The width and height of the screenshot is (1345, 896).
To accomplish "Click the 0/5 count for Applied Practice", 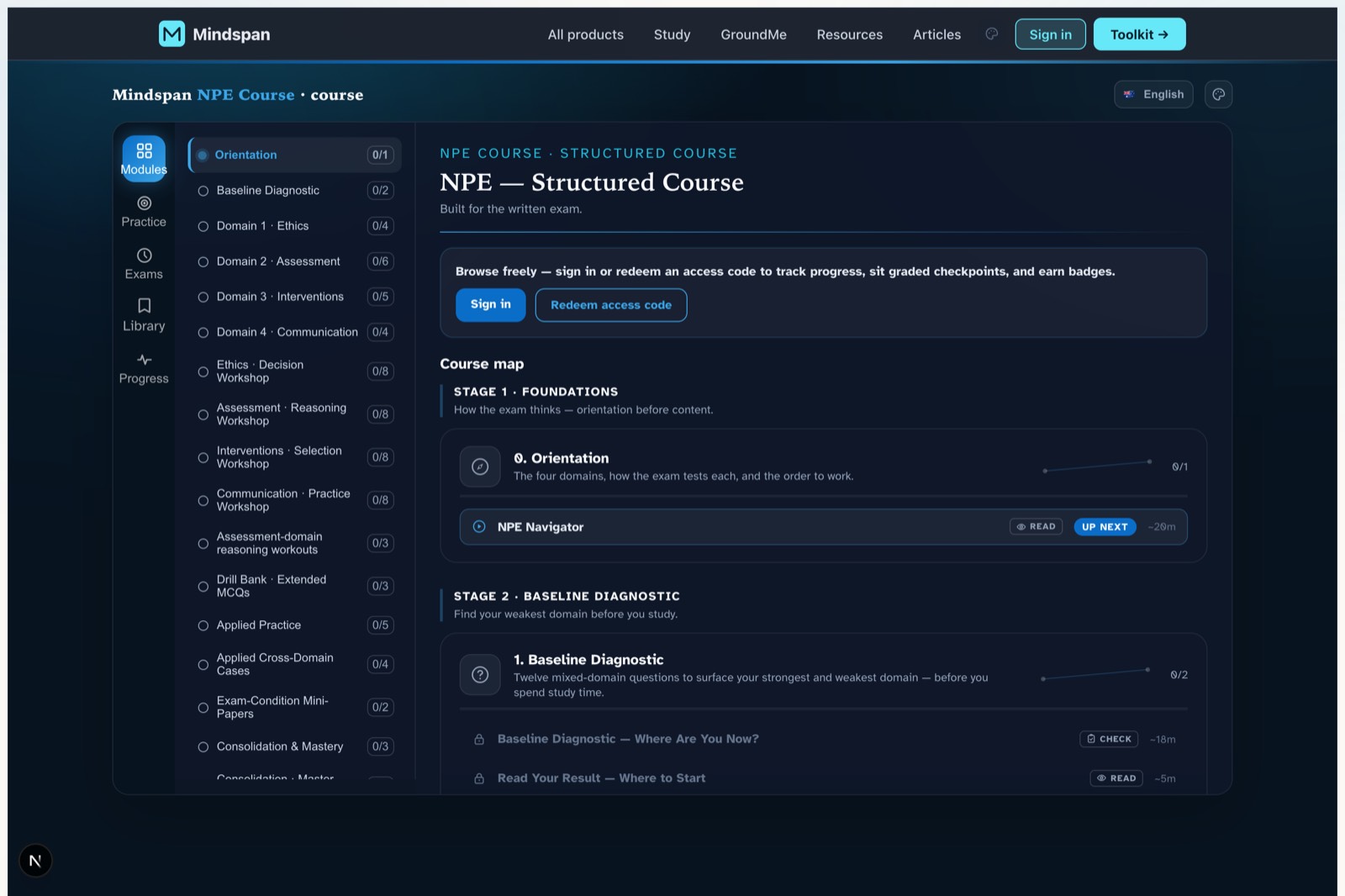I will 380,625.
